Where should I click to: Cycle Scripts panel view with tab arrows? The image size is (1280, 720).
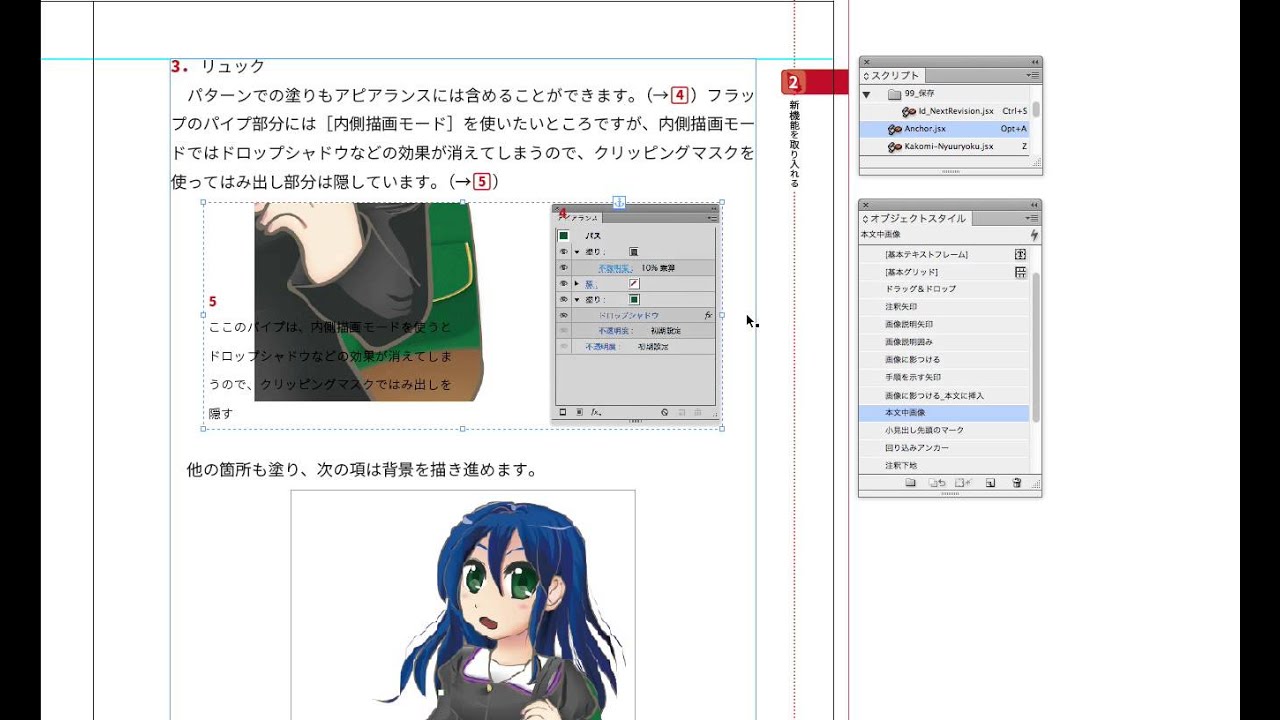point(867,75)
